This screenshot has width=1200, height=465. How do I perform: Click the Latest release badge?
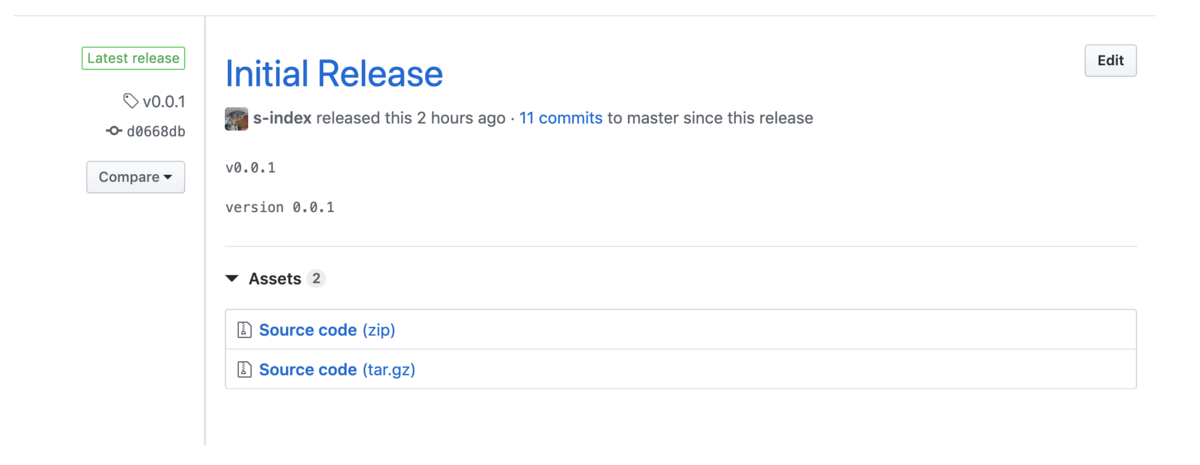133,58
